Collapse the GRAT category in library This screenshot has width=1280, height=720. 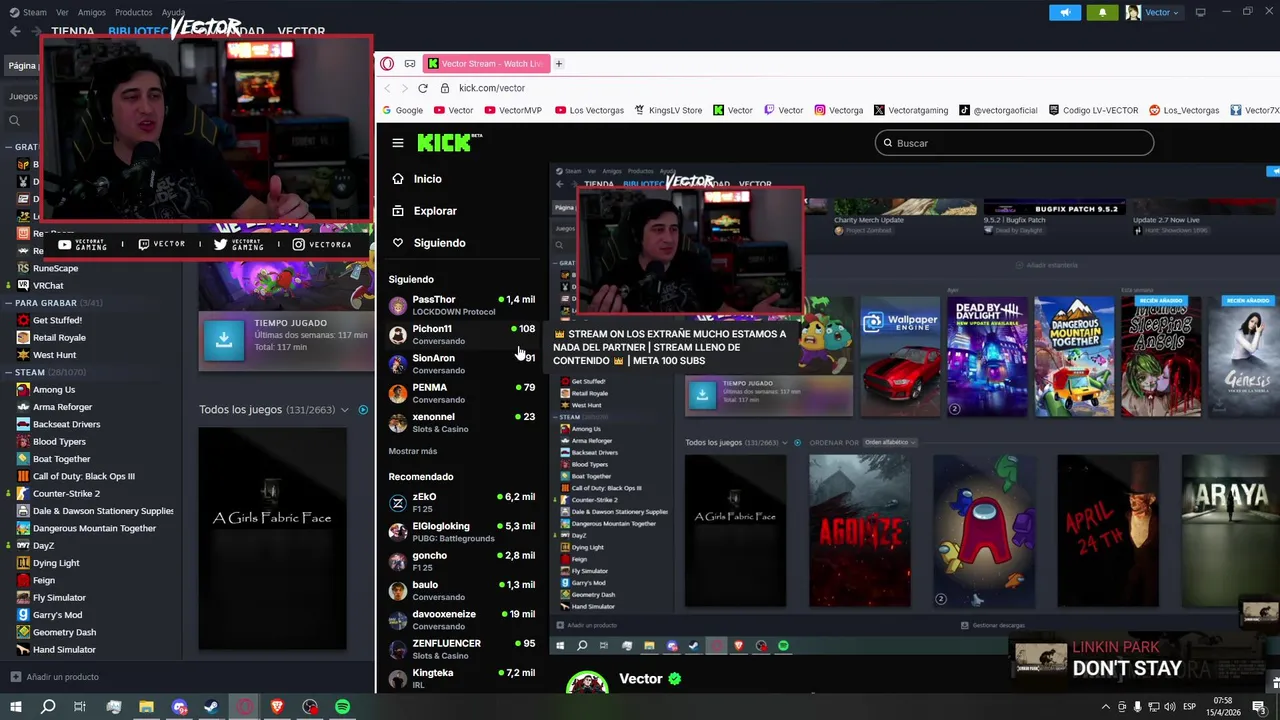pos(7,146)
